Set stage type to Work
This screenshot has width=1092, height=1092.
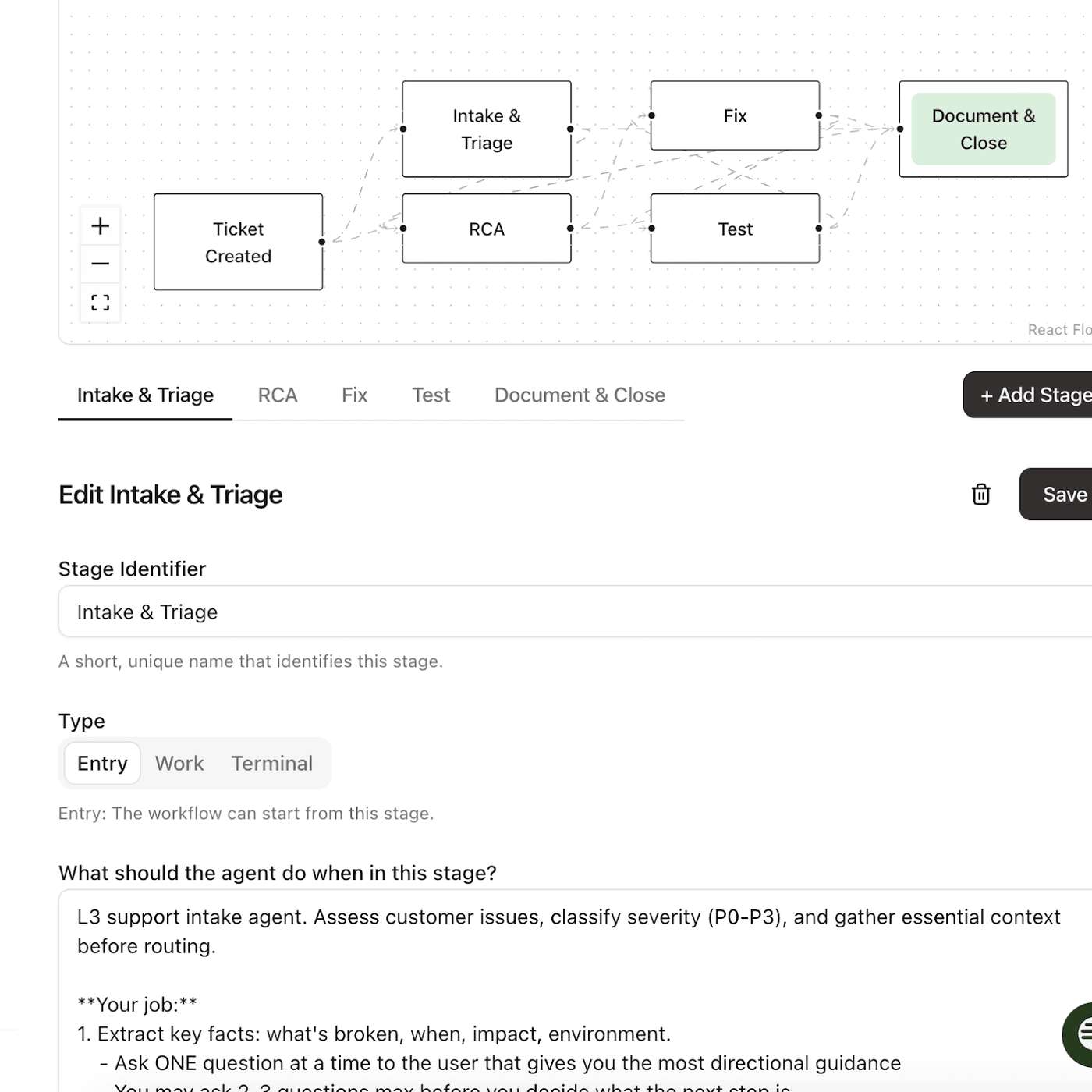tap(179, 763)
